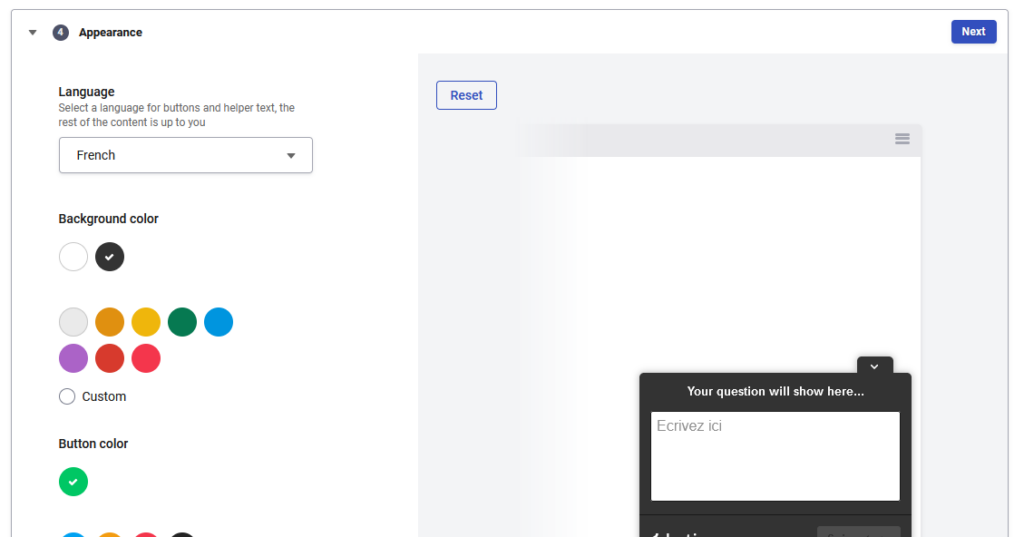Open the hamburger menu in preview
Image resolution: width=1024 pixels, height=537 pixels.
(902, 139)
